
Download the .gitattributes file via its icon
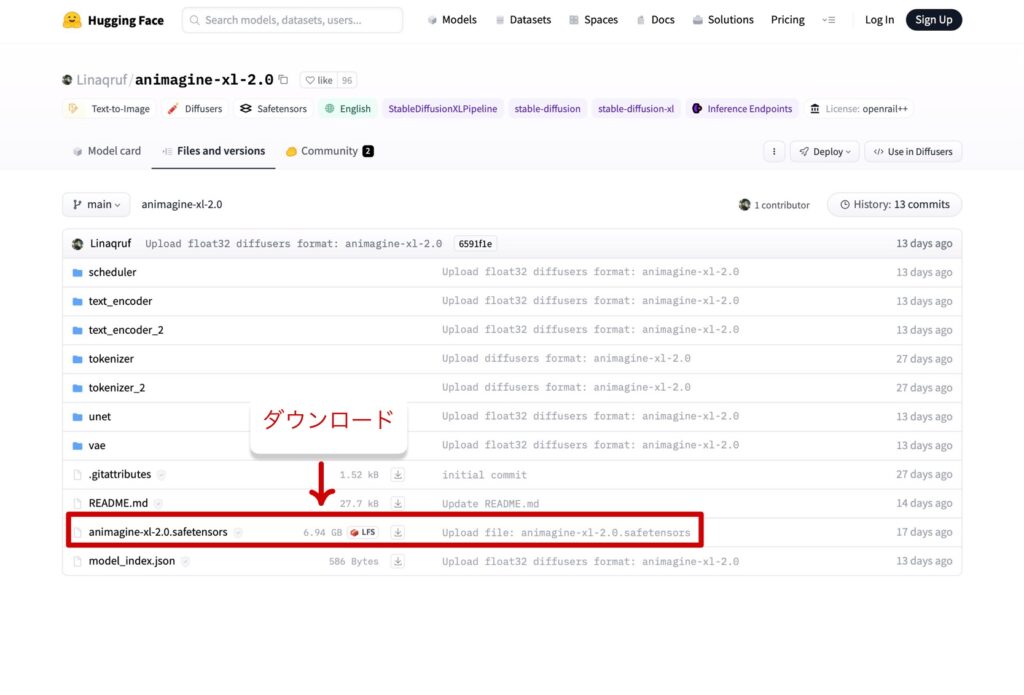click(397, 475)
